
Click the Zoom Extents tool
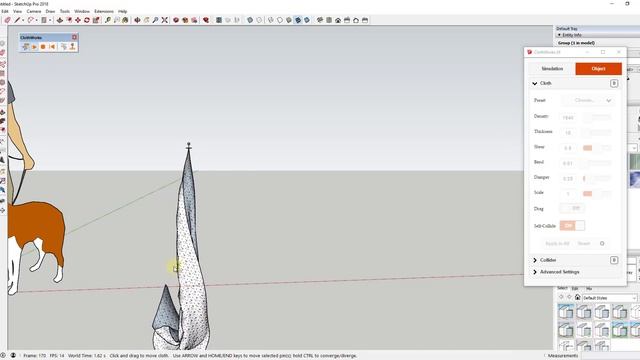[164, 20]
